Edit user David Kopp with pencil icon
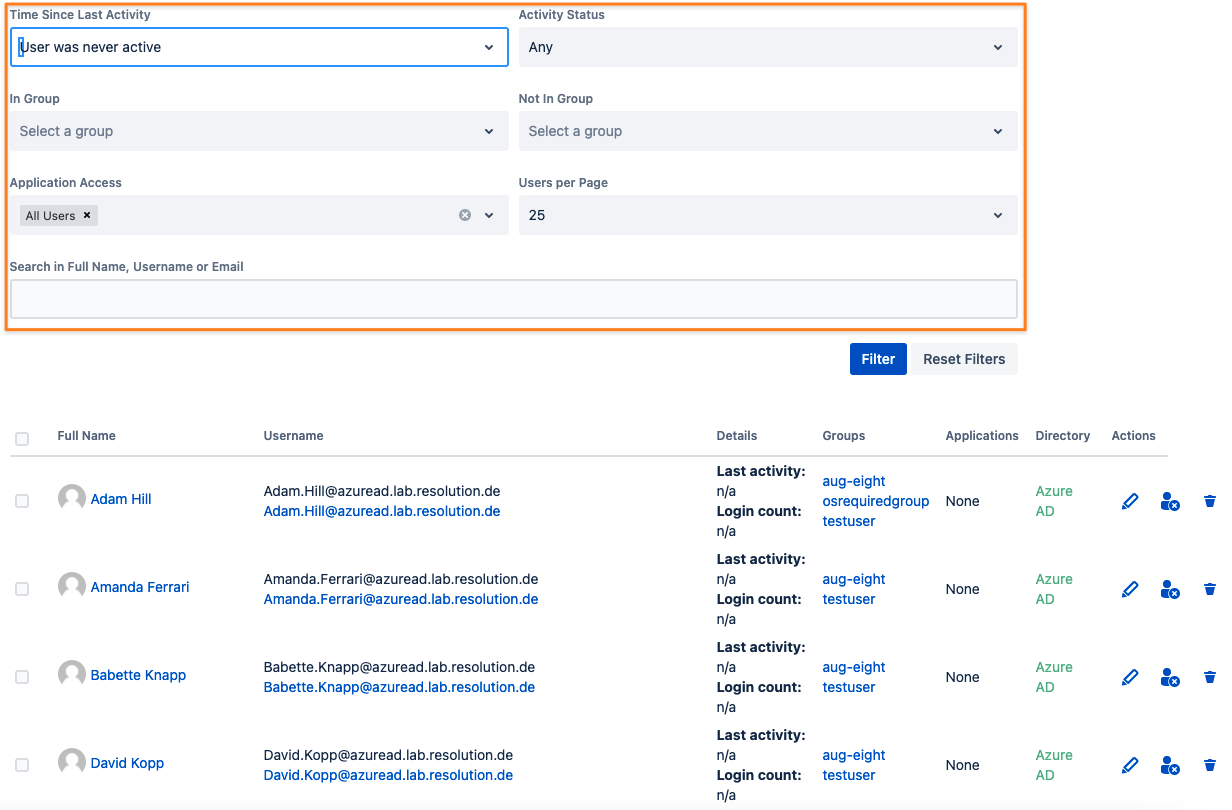Screen dimensions: 1232x810 pos(1130,765)
